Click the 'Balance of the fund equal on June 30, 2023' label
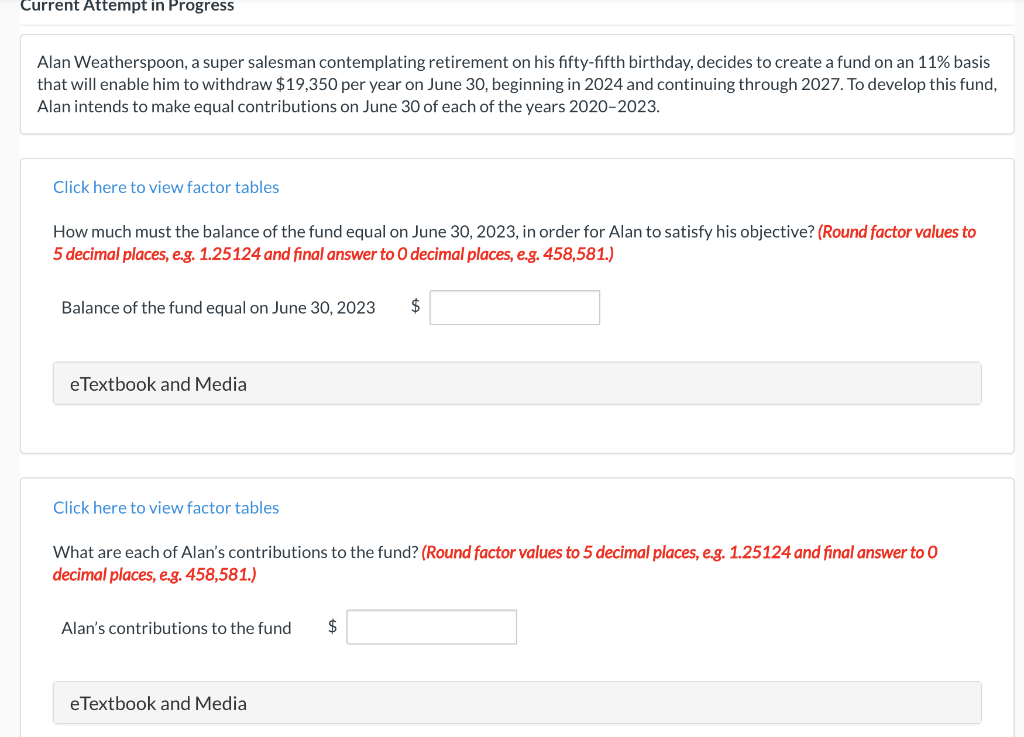This screenshot has height=737, width=1024. (x=218, y=307)
